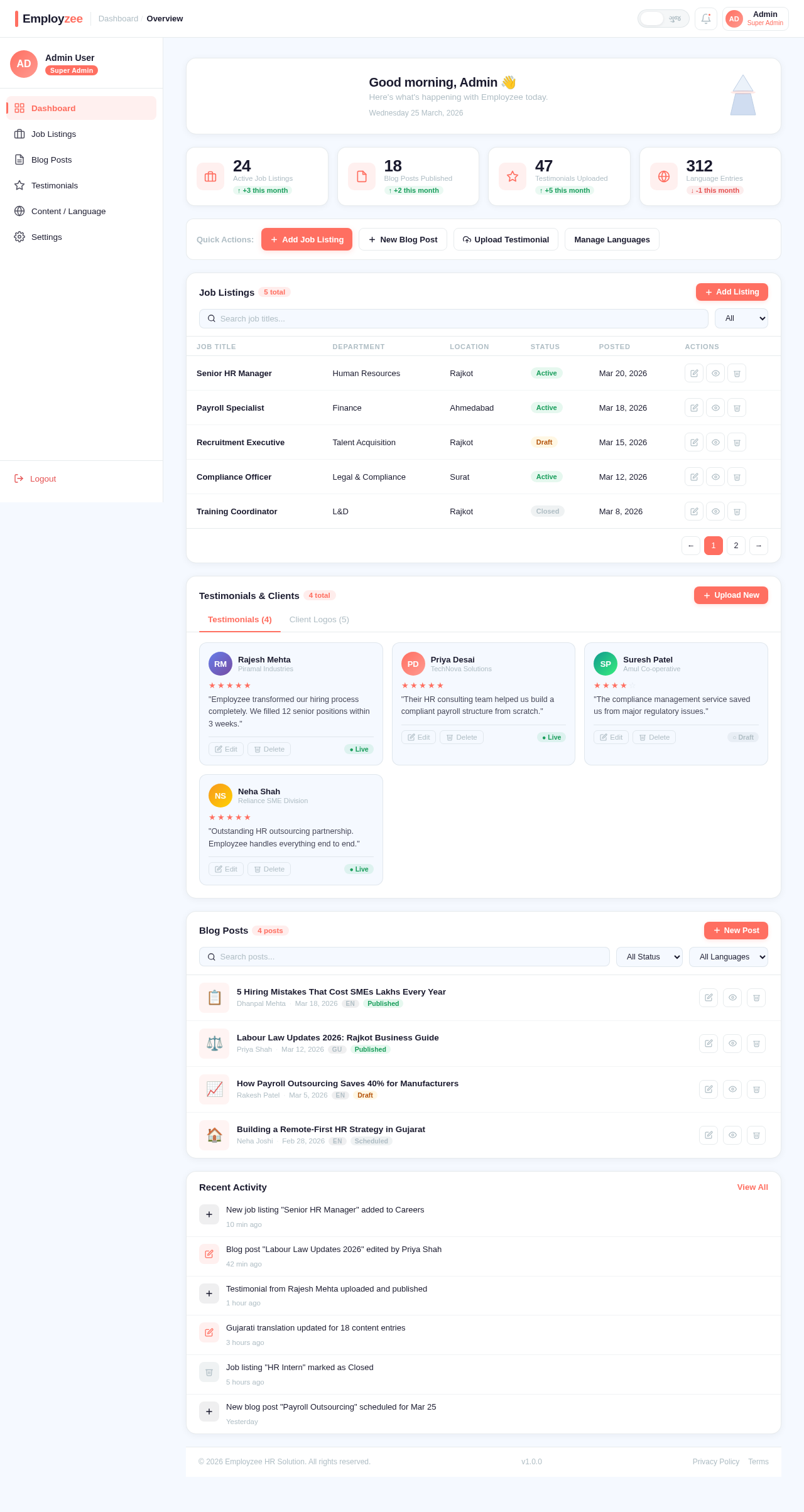This screenshot has width=804, height=1512.
Task: Delete the 5 Hiring Mistakes blog post
Action: [756, 998]
